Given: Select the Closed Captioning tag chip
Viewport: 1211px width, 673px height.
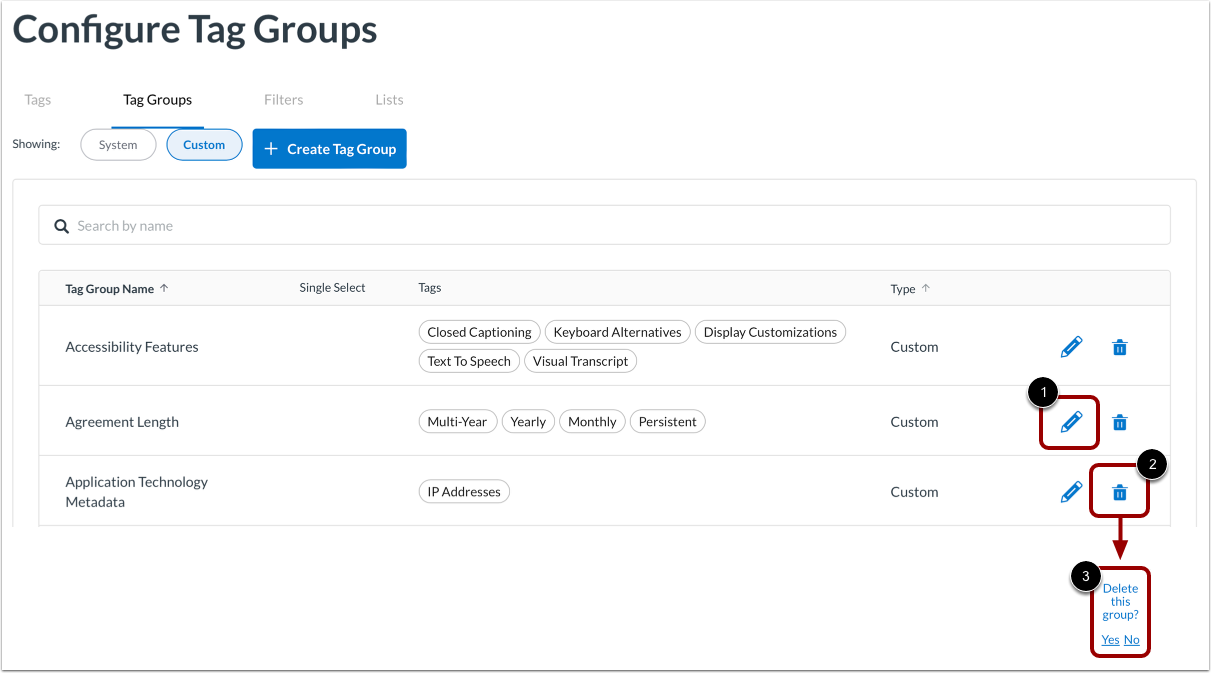Looking at the screenshot, I should tap(479, 331).
